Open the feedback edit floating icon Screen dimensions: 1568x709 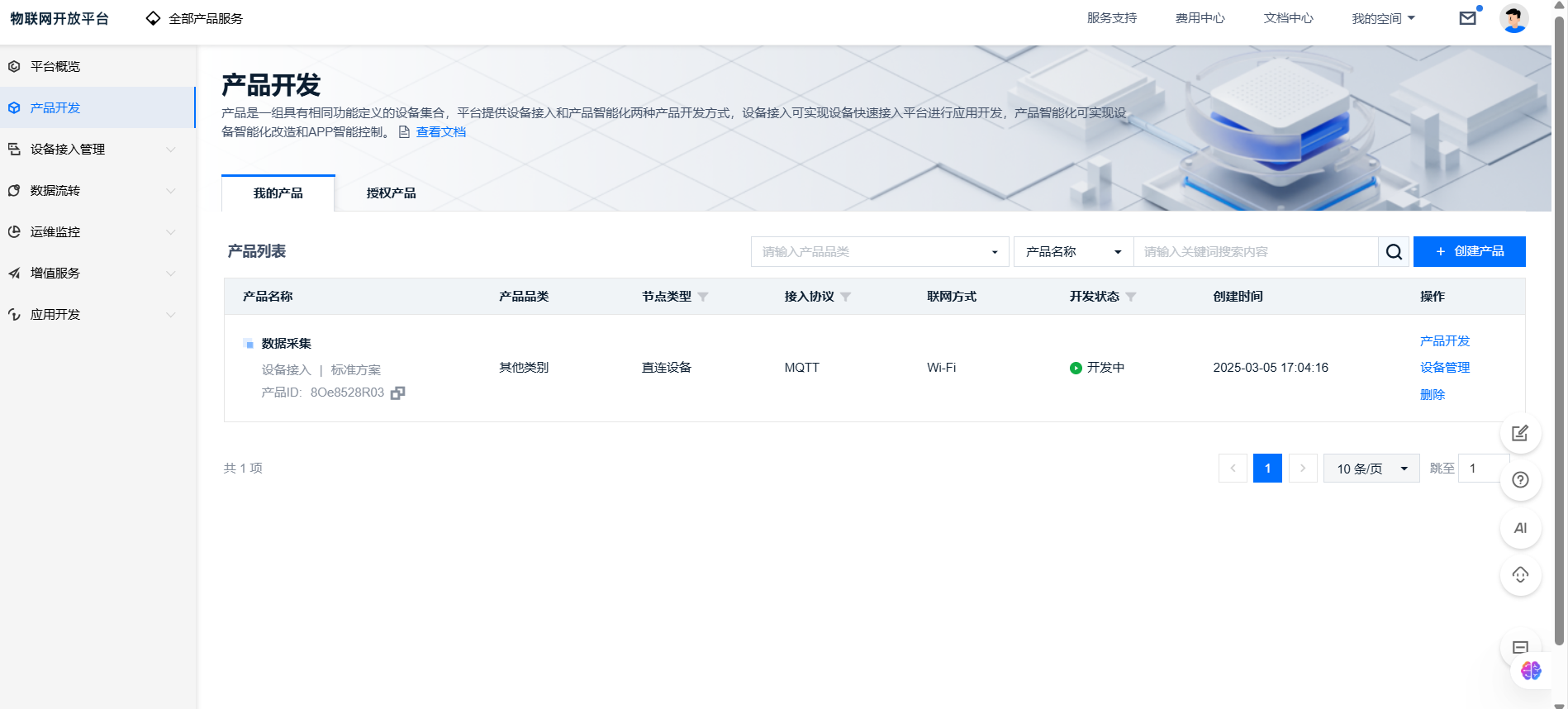(1520, 433)
